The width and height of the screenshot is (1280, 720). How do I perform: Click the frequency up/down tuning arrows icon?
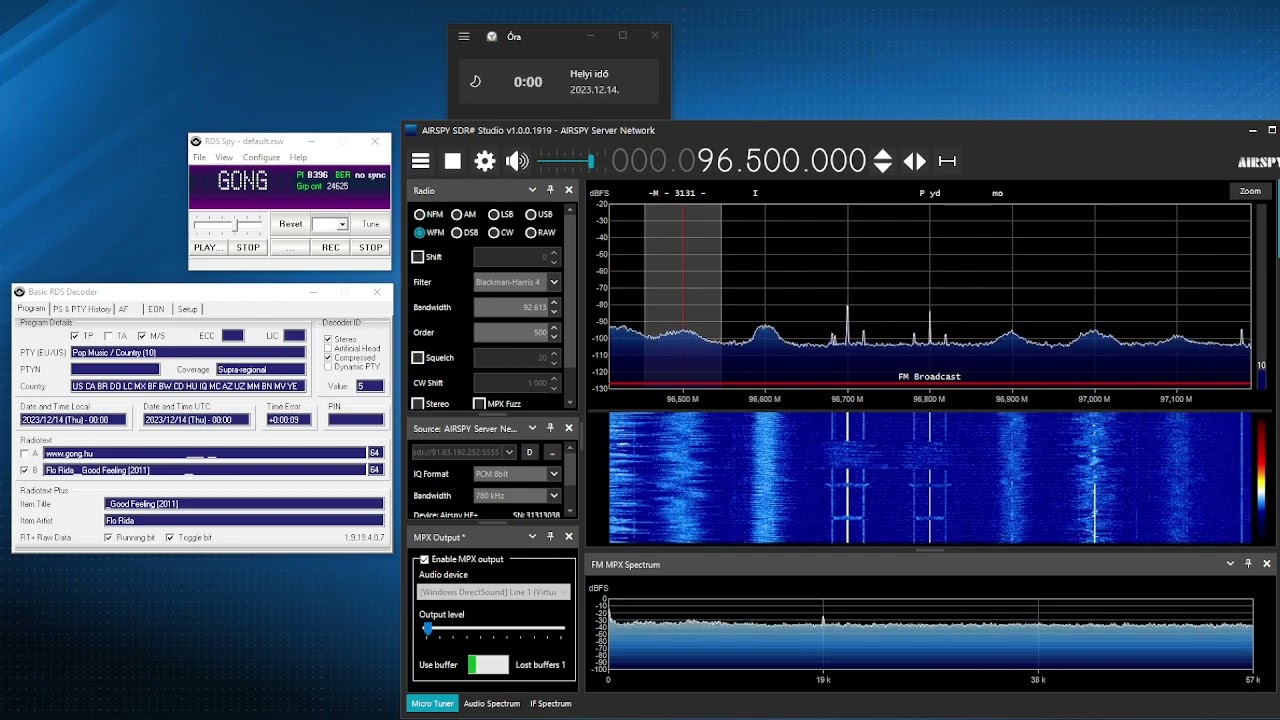[883, 161]
